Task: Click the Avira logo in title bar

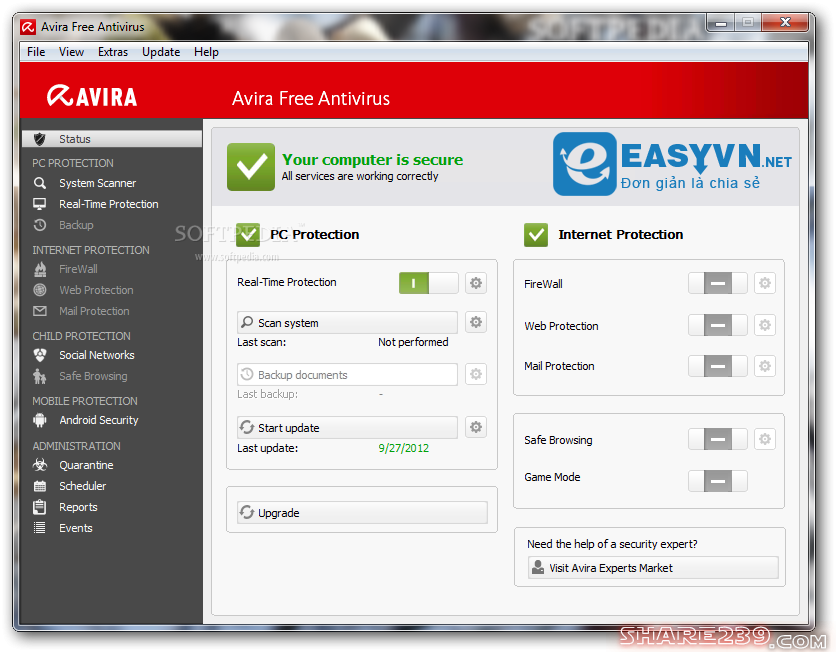Action: click(28, 27)
